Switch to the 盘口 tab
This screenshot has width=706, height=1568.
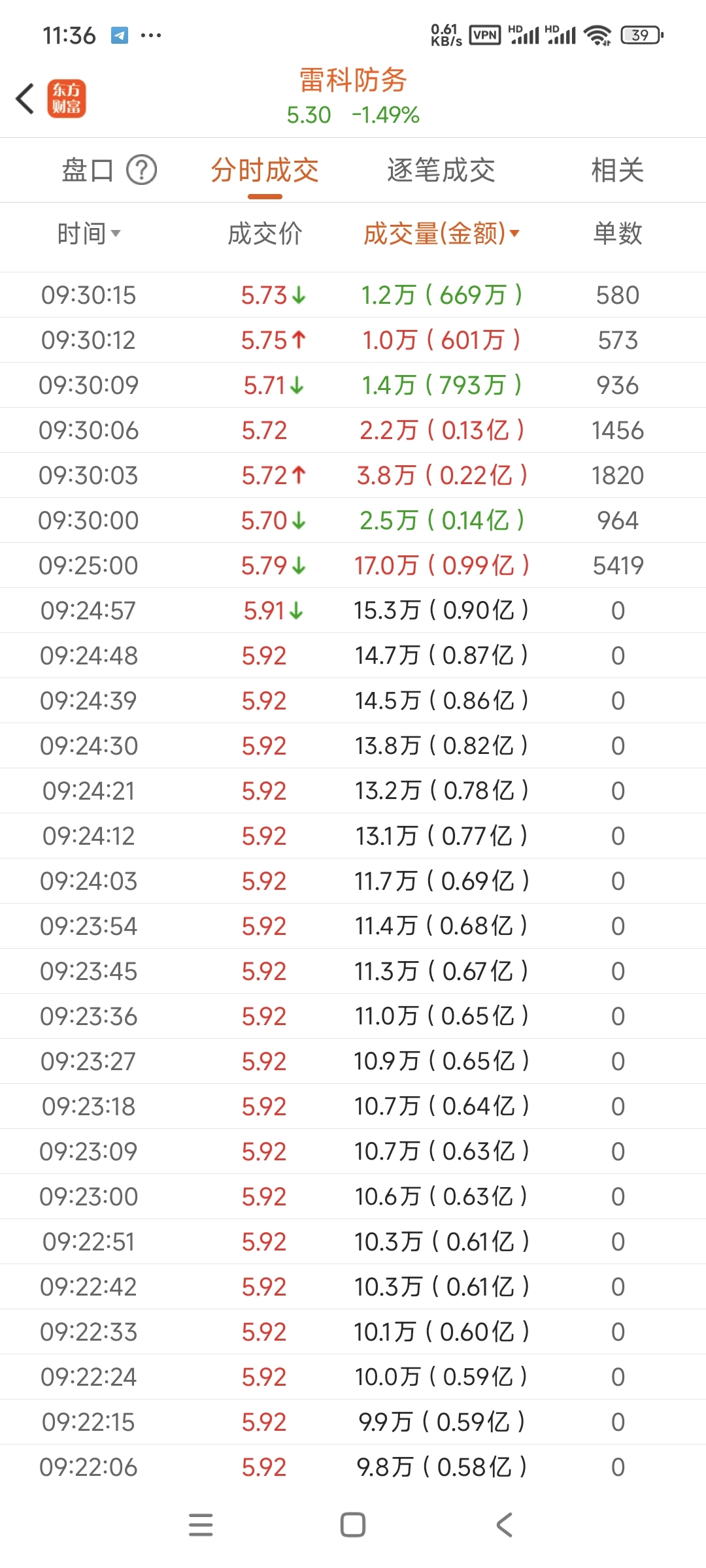(88, 171)
